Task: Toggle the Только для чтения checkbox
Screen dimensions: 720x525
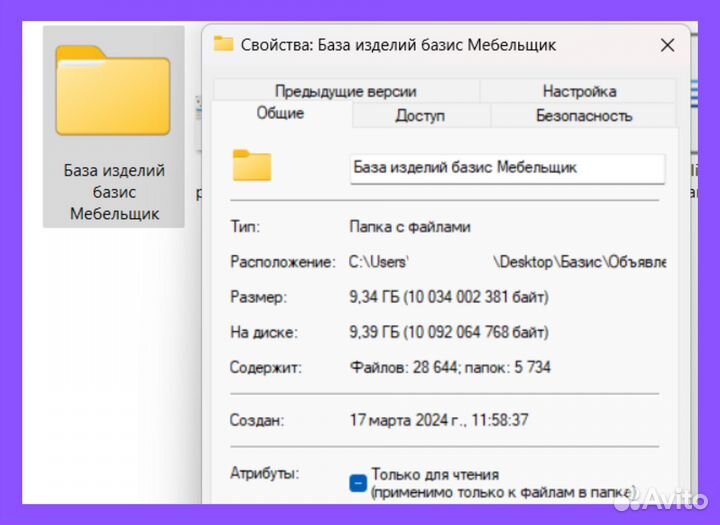Action: pos(358,483)
